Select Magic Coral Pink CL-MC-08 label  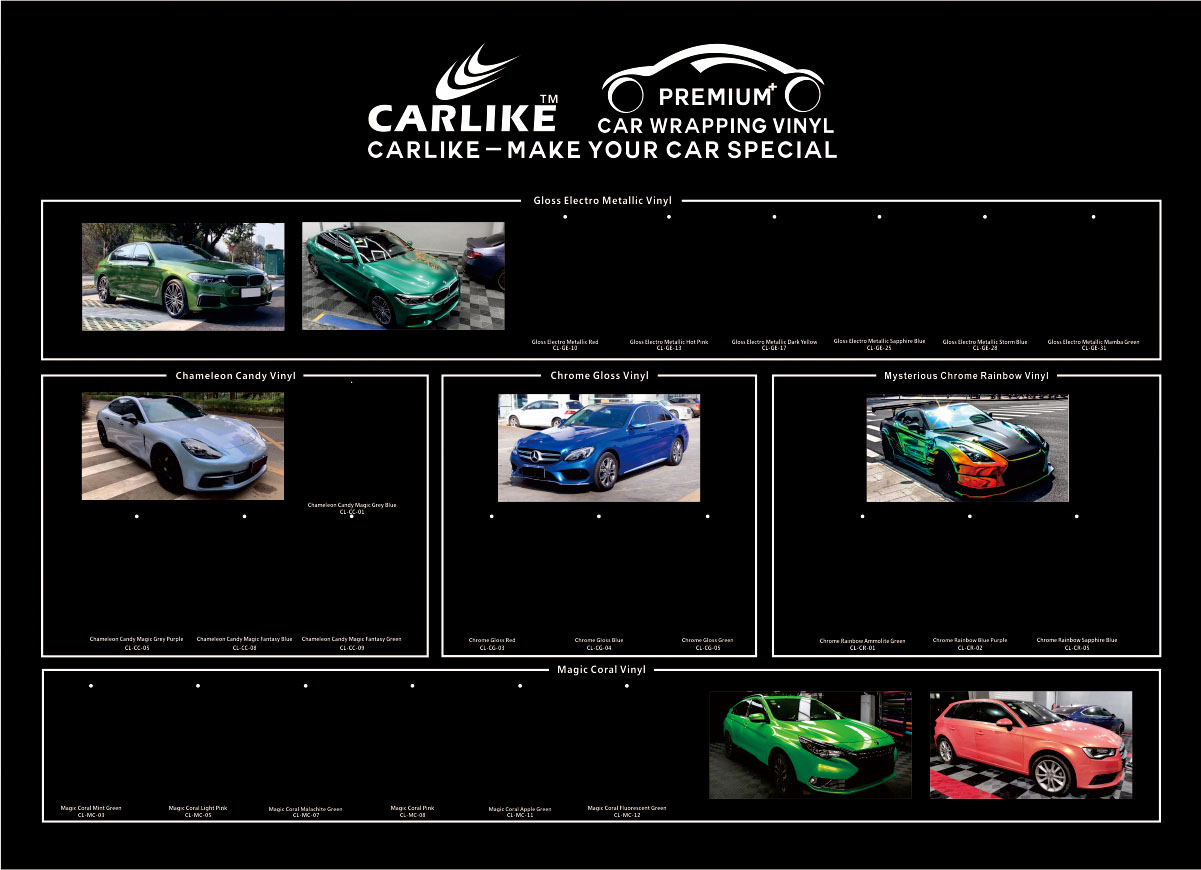(412, 811)
